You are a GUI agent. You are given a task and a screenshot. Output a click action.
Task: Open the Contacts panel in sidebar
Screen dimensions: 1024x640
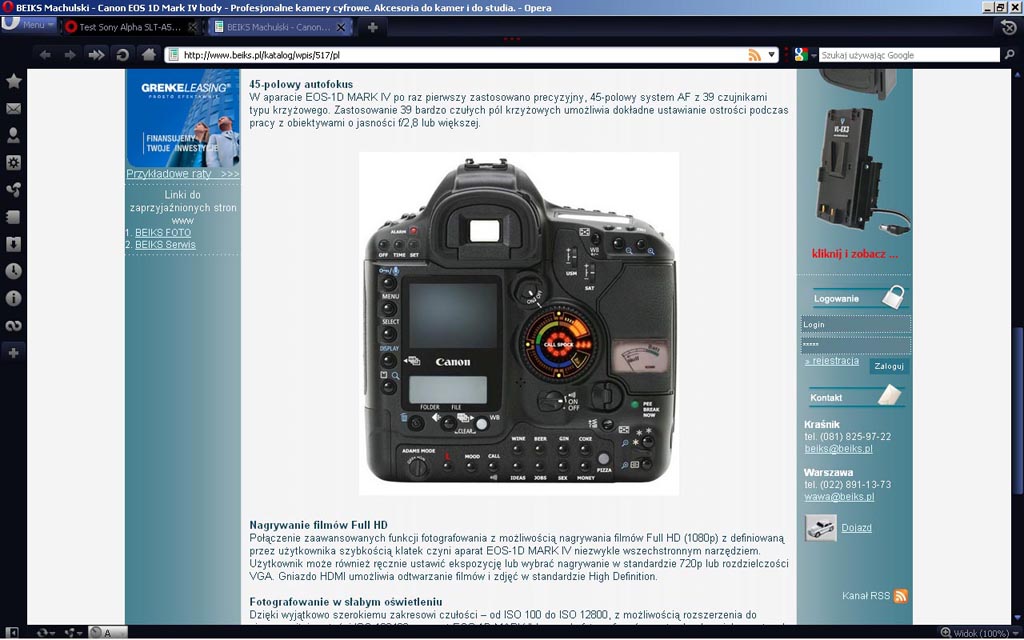pyautogui.click(x=13, y=135)
